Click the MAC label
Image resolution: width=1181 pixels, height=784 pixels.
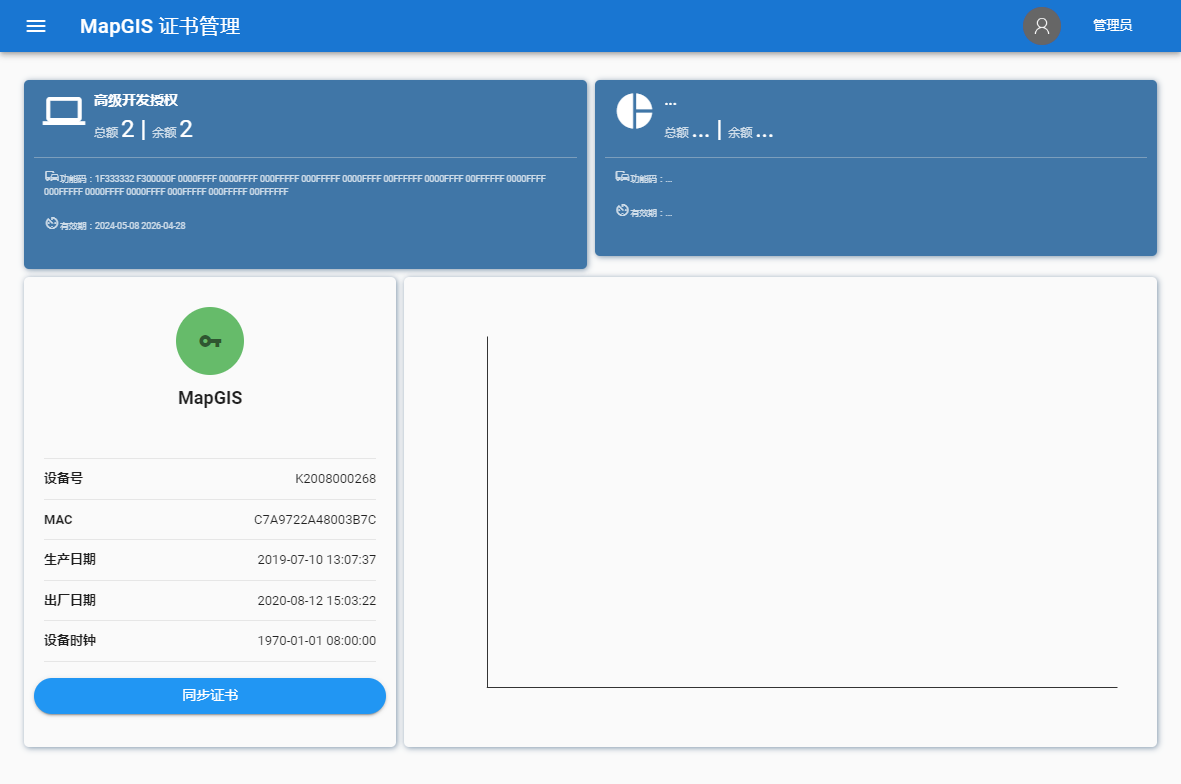[x=58, y=520]
